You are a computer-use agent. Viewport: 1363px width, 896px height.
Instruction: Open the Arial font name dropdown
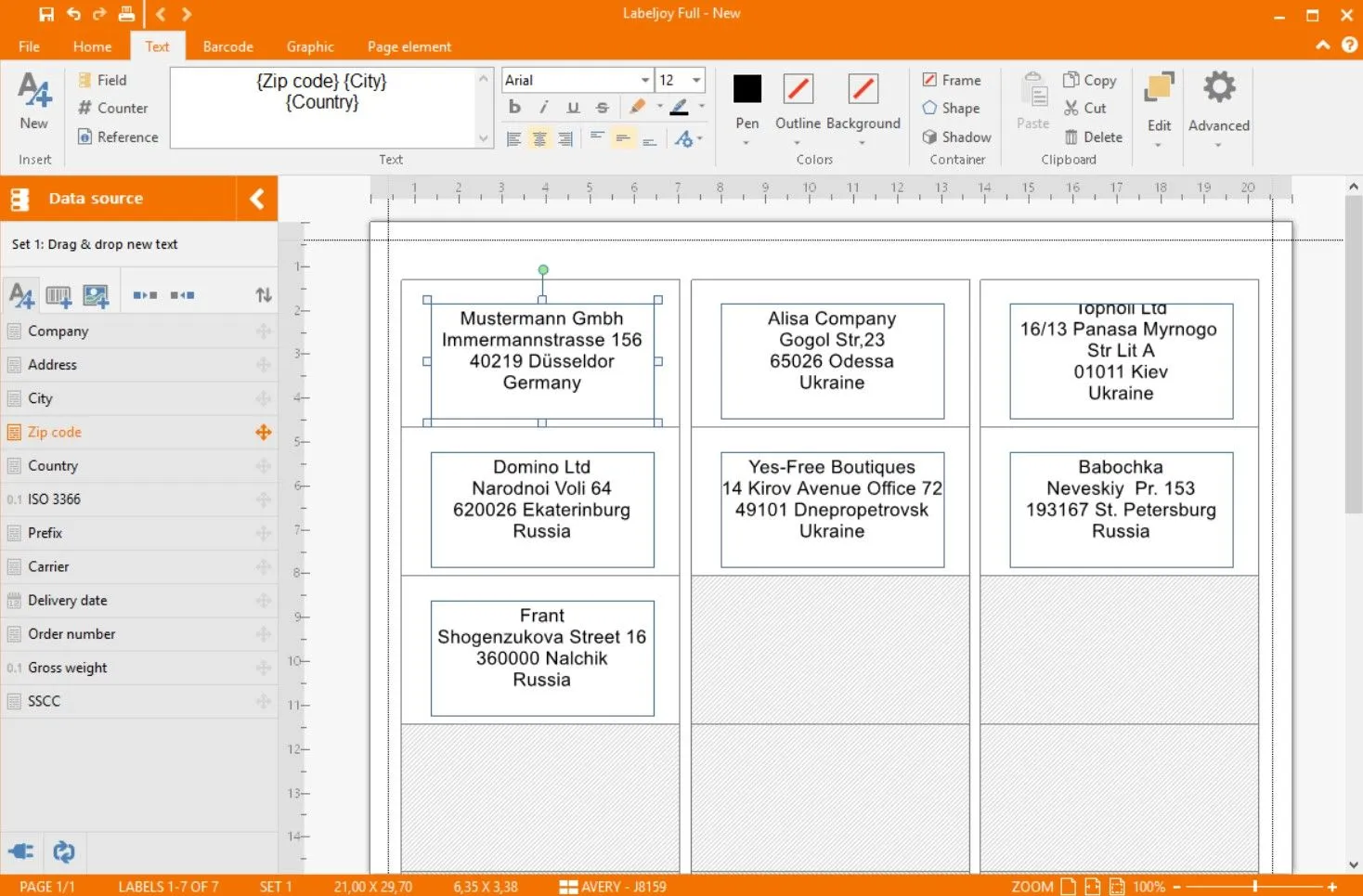click(x=644, y=80)
